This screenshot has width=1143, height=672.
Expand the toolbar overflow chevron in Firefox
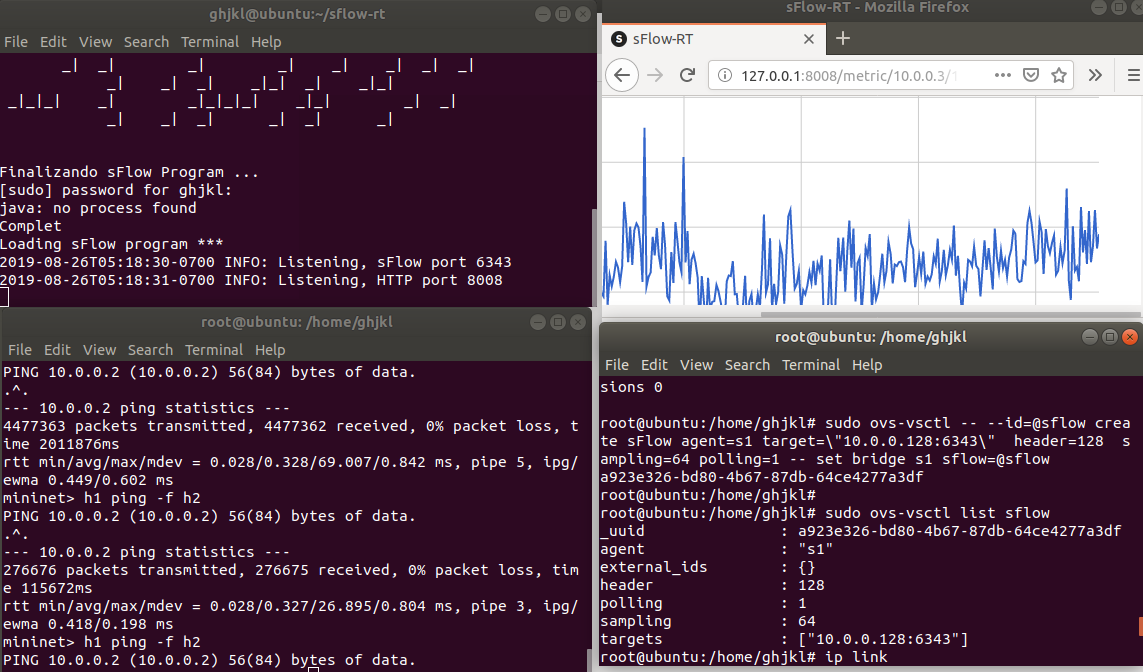coord(1095,75)
